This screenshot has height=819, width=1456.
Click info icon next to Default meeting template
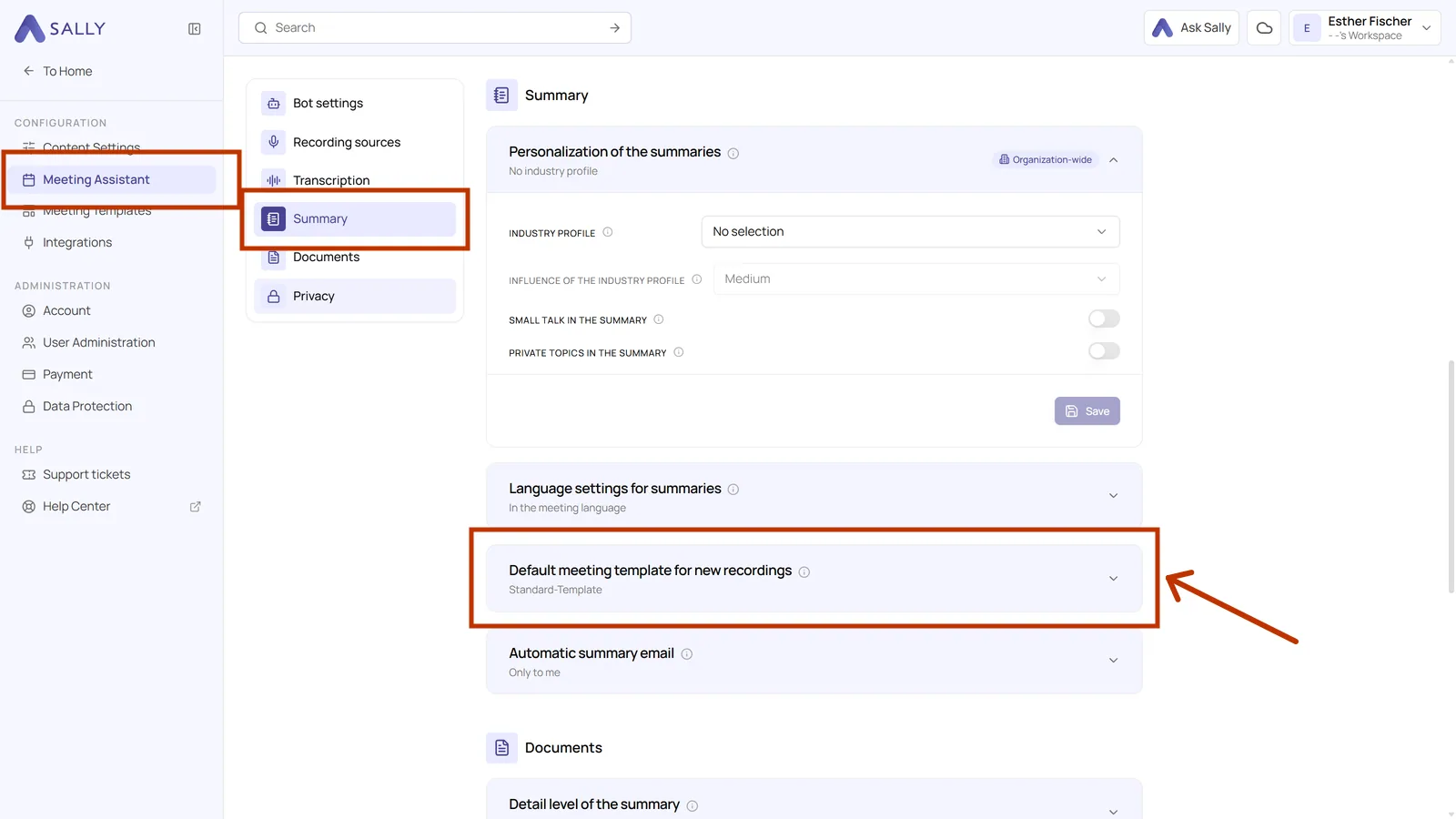pos(804,572)
